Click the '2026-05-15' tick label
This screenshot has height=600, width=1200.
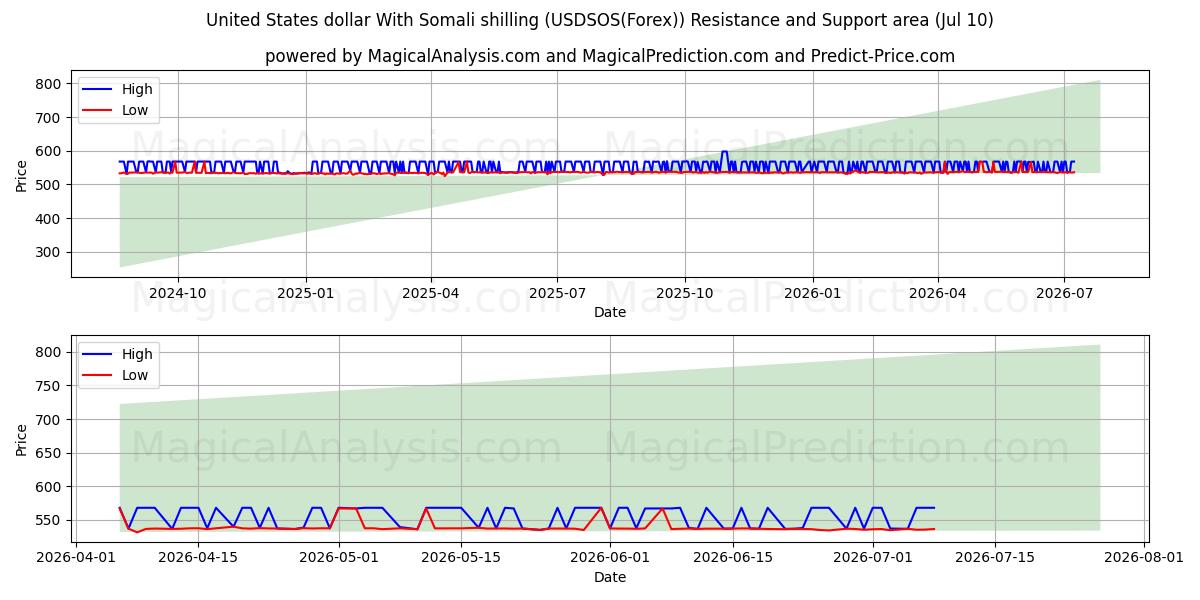pyautogui.click(x=461, y=558)
